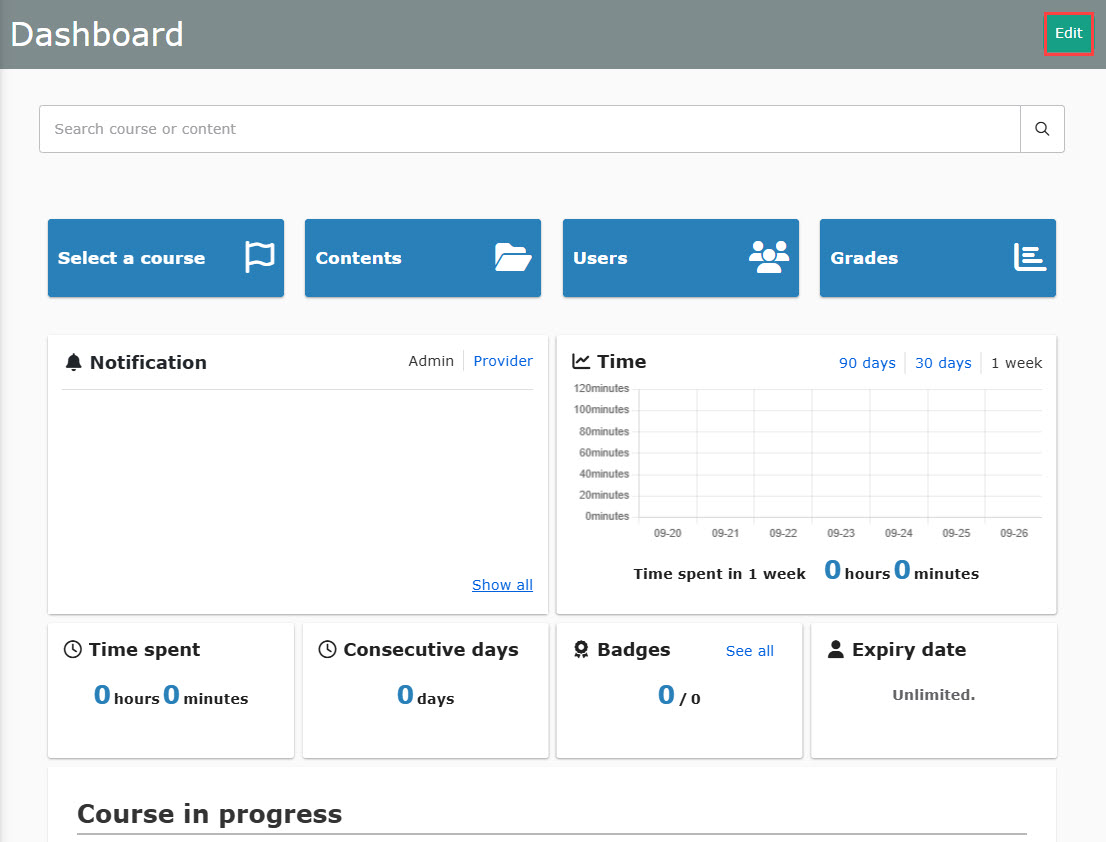Switch to the Provider notification tab
The height and width of the screenshot is (842, 1106).
click(503, 361)
